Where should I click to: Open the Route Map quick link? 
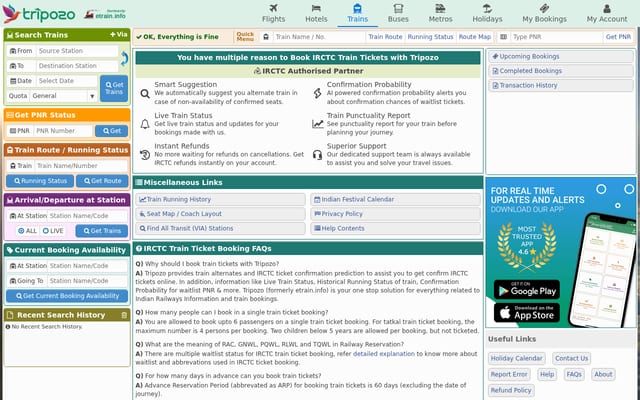click(475, 37)
